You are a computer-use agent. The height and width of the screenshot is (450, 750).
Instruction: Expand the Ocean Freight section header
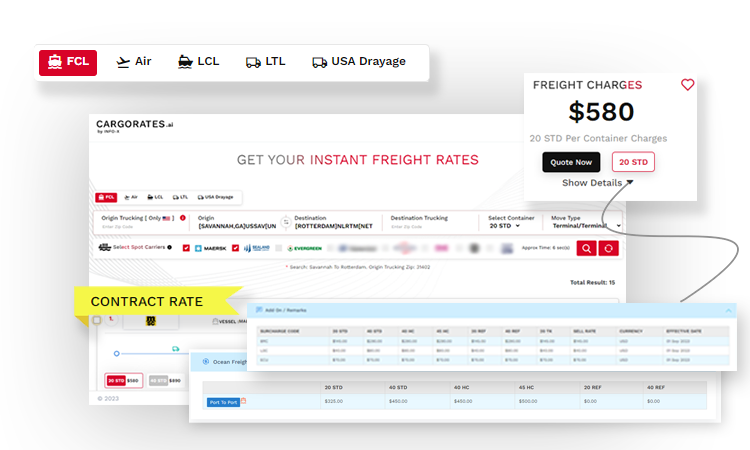coord(220,362)
